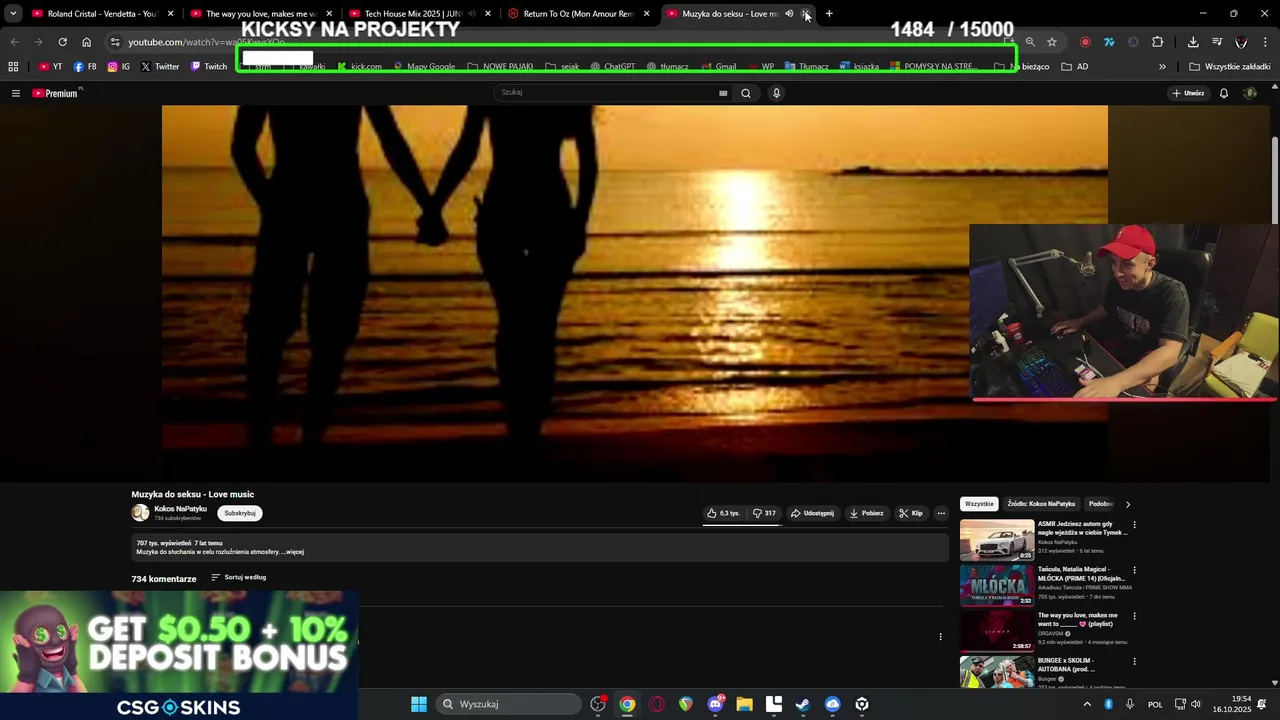Open the tab search dropdown arrow
1280x720 pixels.
[12, 14]
